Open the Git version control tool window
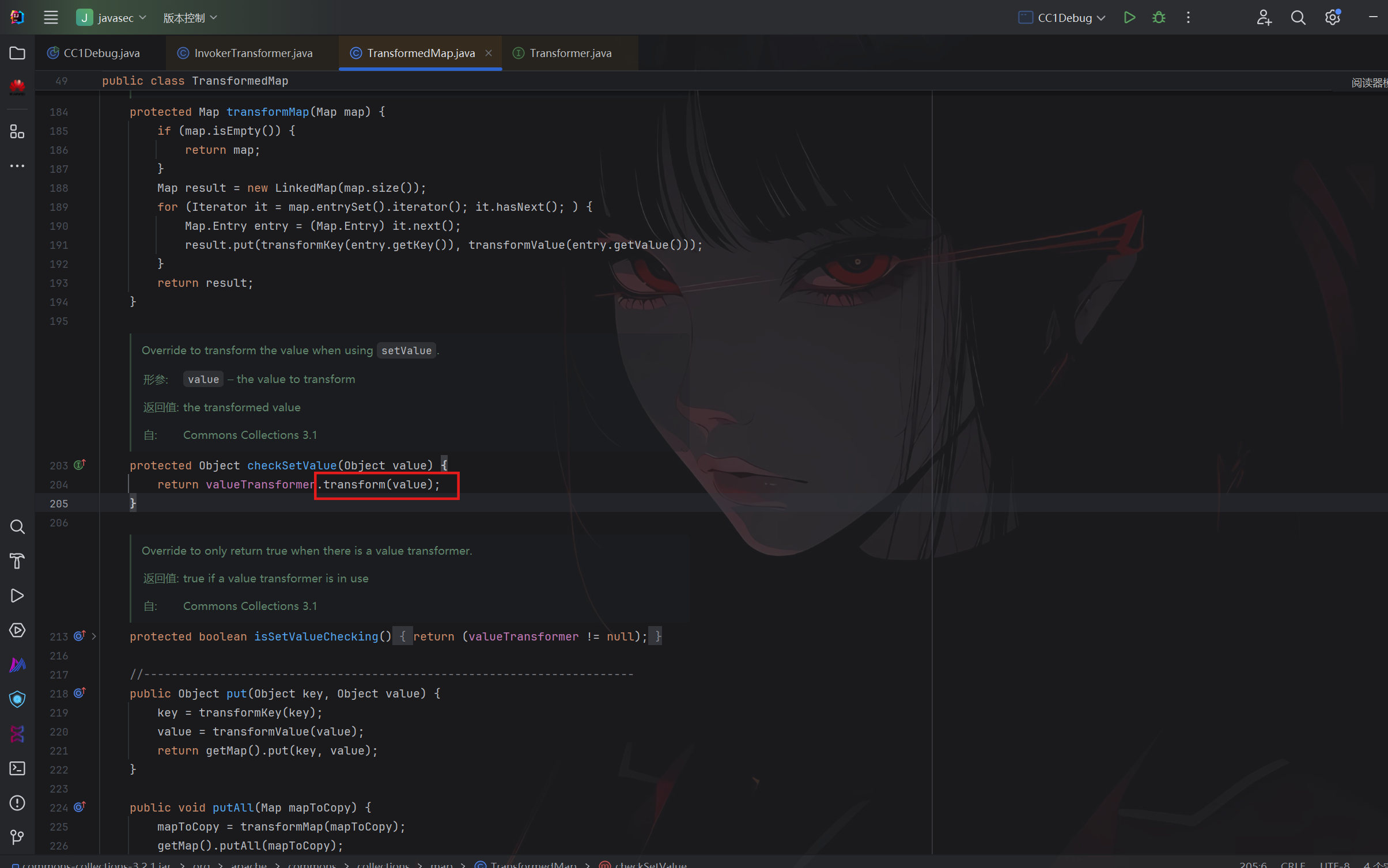Viewport: 1388px width, 868px height. pyautogui.click(x=17, y=836)
